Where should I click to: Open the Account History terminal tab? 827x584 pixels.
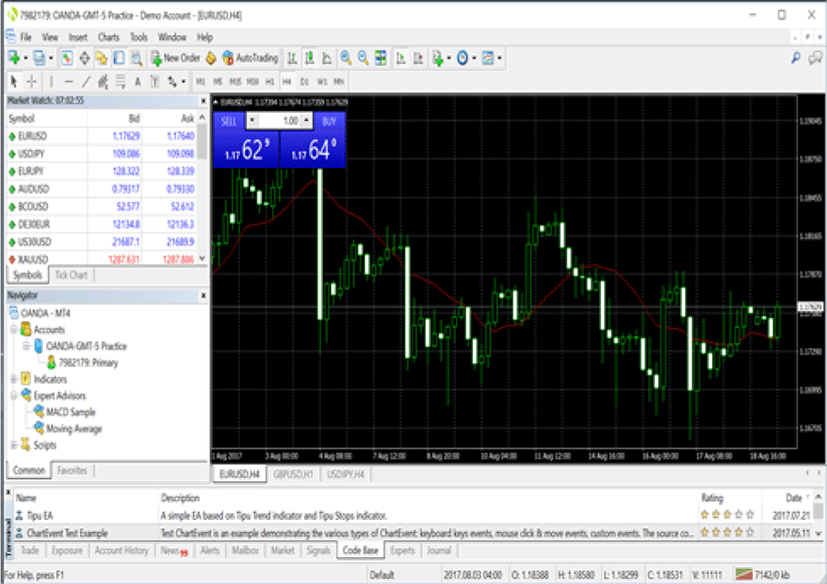(121, 550)
